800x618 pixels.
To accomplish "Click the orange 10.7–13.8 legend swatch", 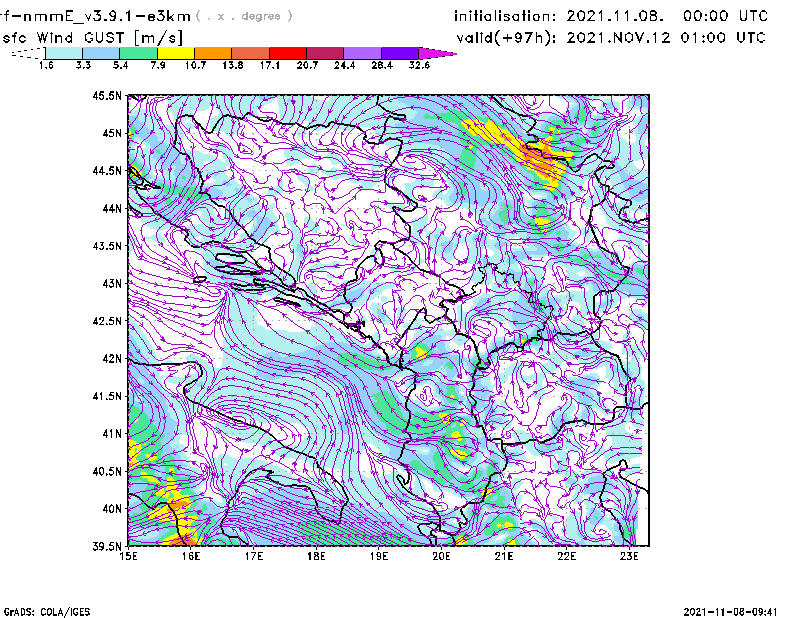I will coord(213,53).
